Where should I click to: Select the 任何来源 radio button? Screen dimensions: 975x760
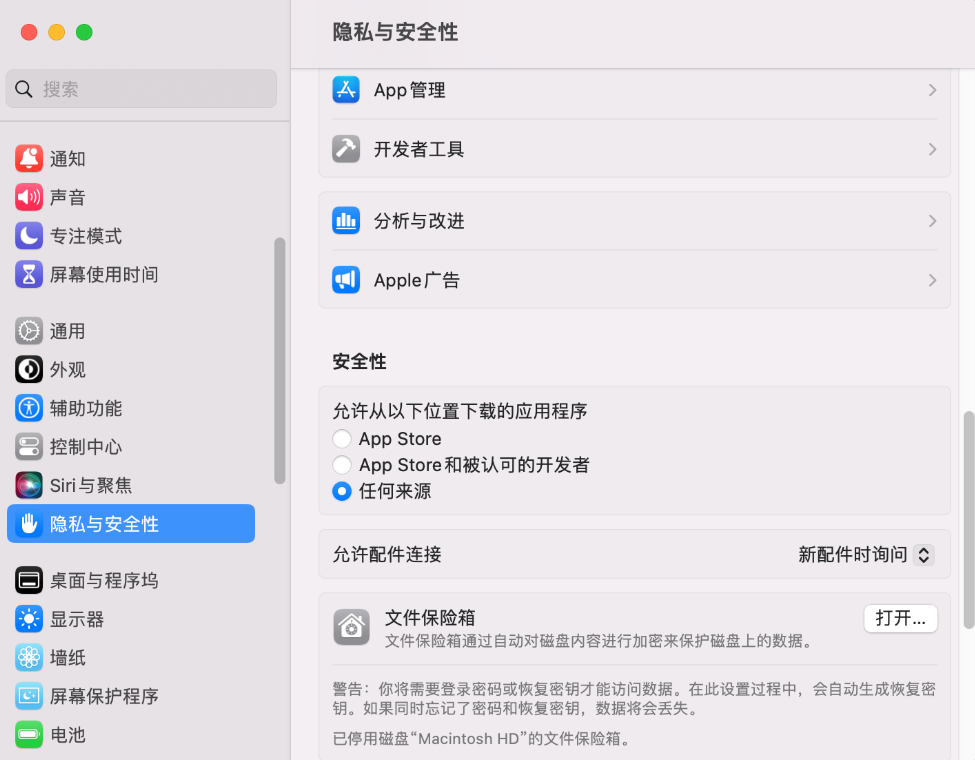[342, 491]
